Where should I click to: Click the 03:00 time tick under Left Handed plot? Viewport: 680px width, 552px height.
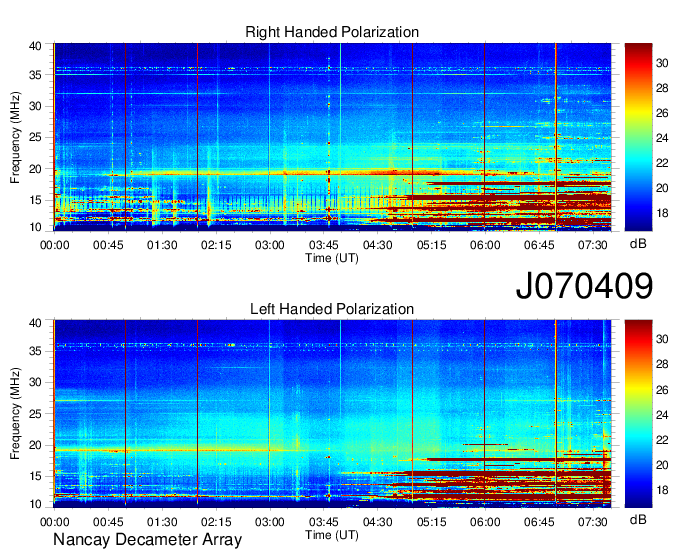point(270,522)
